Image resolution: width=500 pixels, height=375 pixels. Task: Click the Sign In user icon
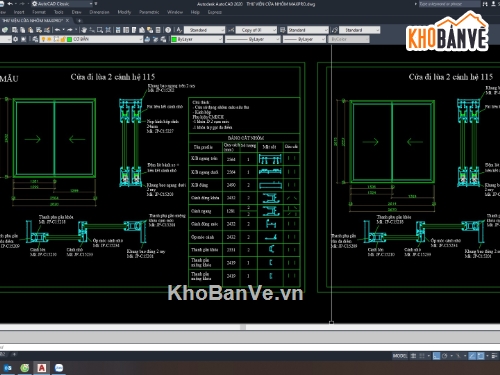pos(494,4)
